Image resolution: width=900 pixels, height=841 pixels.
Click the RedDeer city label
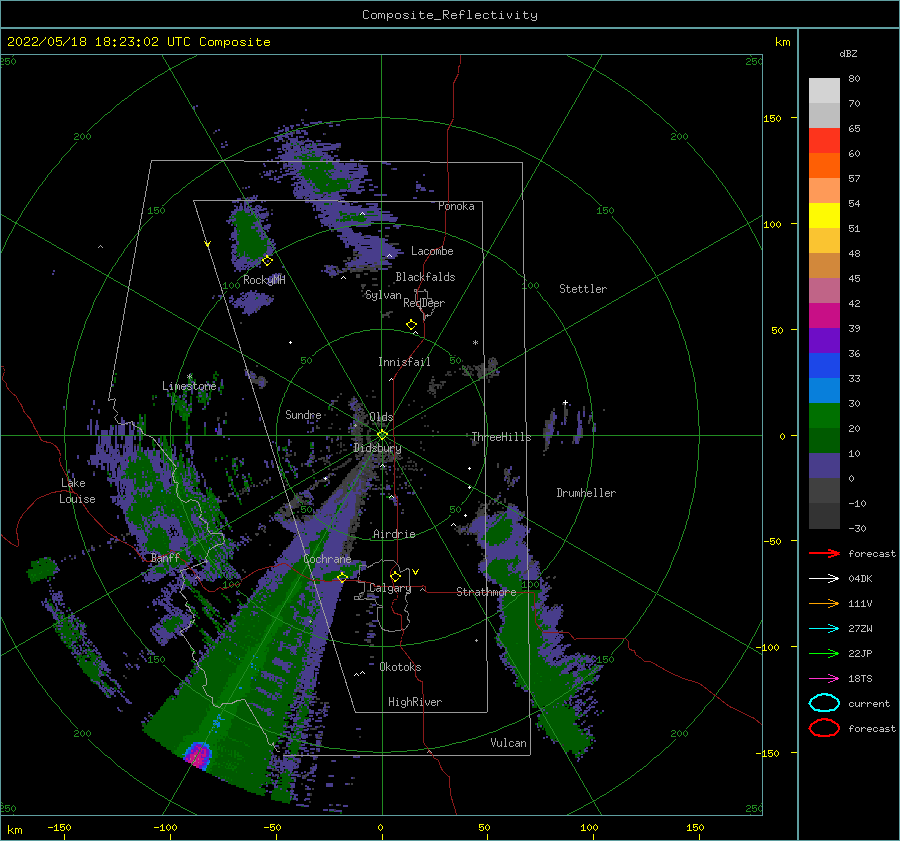[x=424, y=303]
